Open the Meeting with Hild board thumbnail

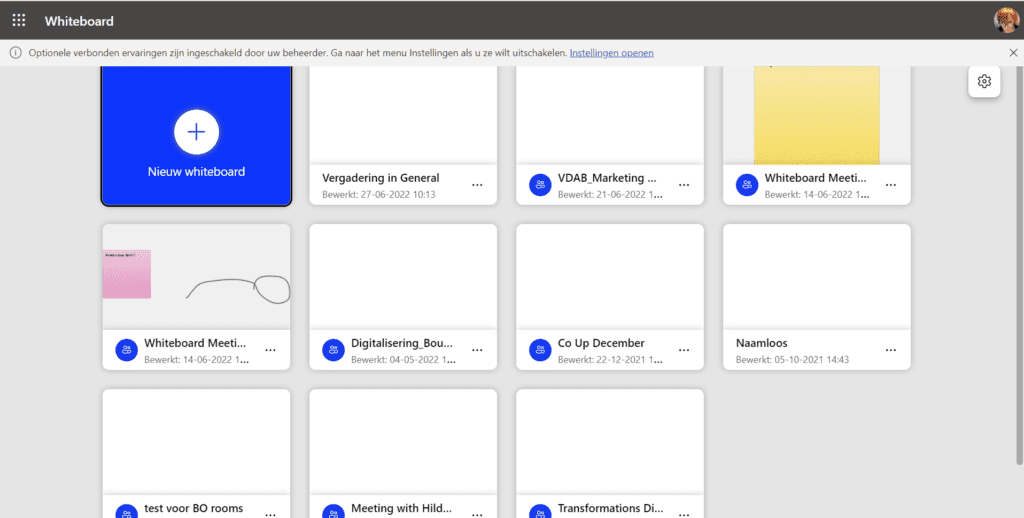coord(403,442)
